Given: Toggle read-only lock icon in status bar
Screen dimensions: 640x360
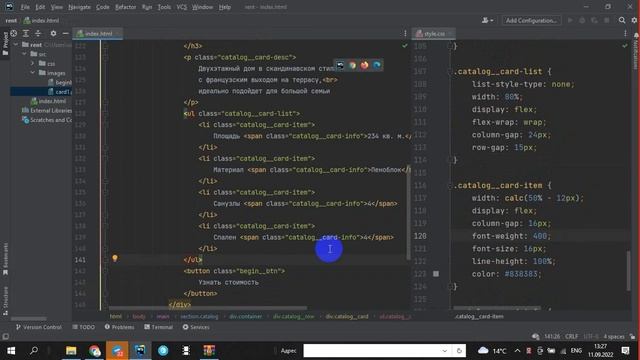Looking at the screenshot, I should pyautogui.click(x=632, y=337).
